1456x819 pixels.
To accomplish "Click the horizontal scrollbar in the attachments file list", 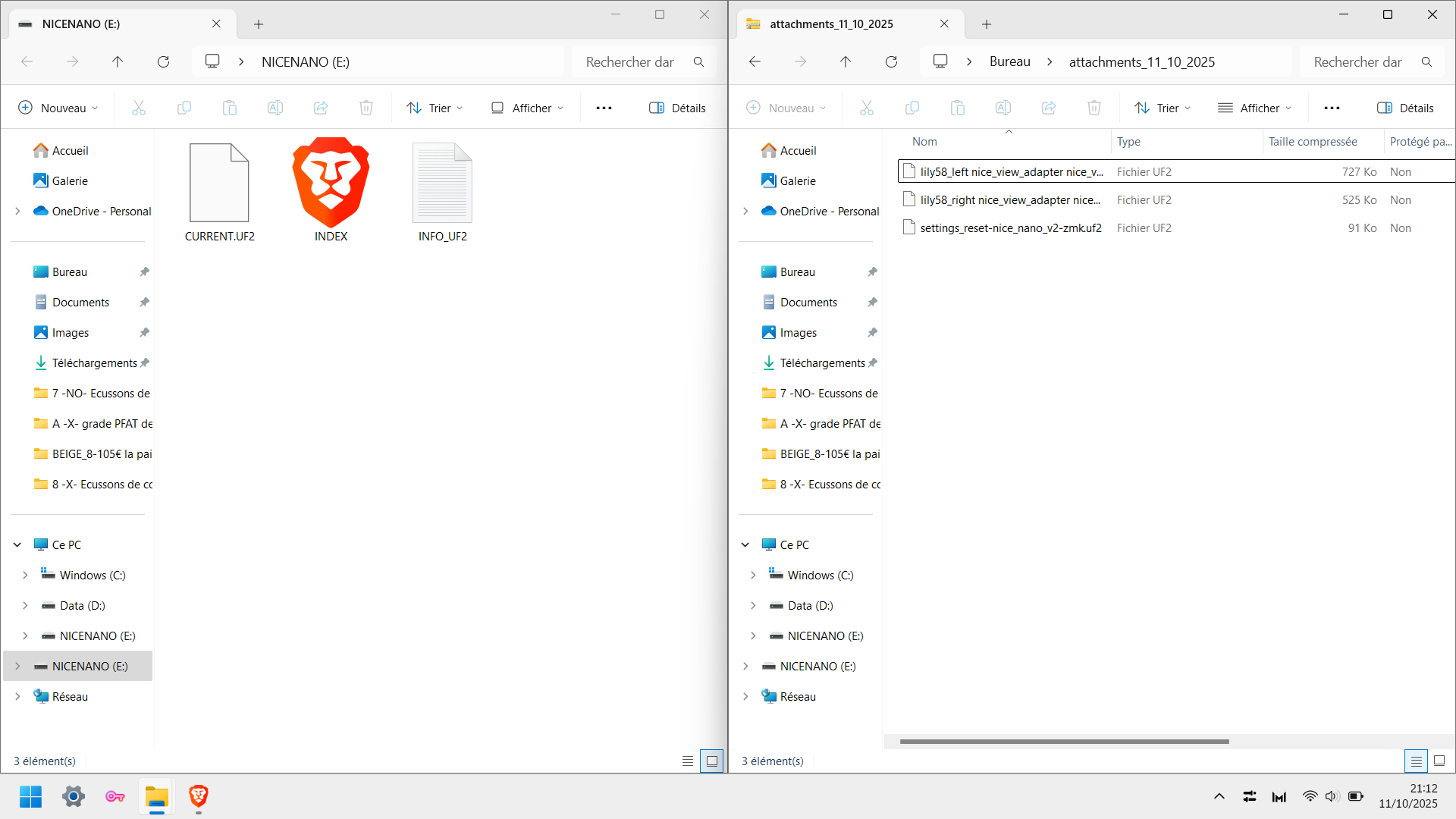I will [x=1064, y=742].
